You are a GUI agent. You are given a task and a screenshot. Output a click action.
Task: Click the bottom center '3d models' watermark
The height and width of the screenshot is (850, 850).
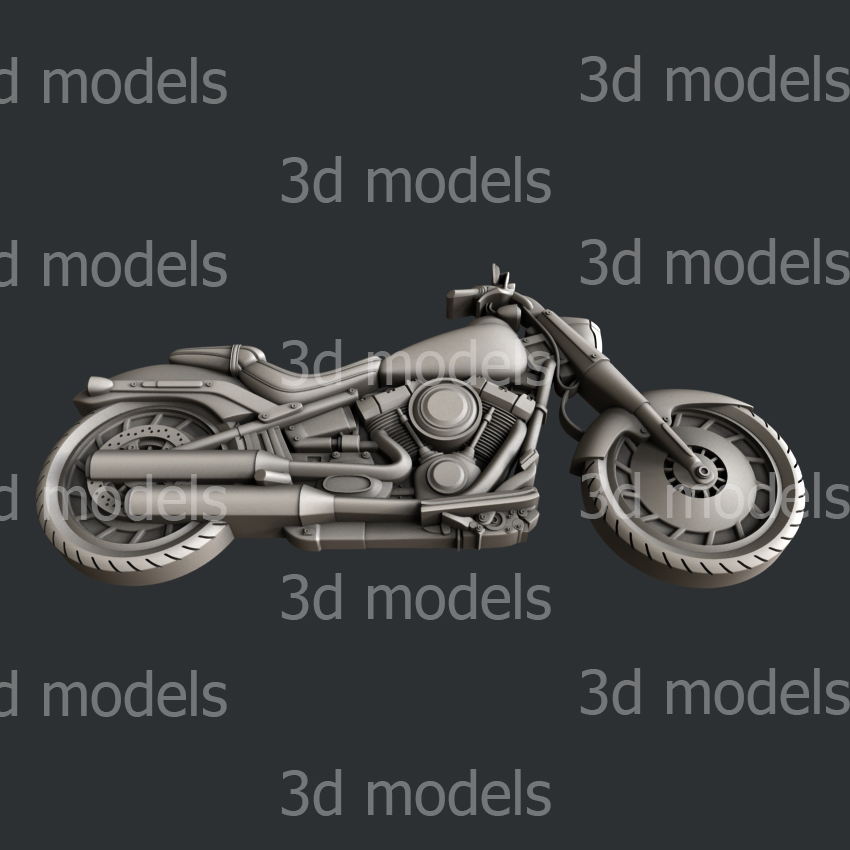tap(416, 792)
